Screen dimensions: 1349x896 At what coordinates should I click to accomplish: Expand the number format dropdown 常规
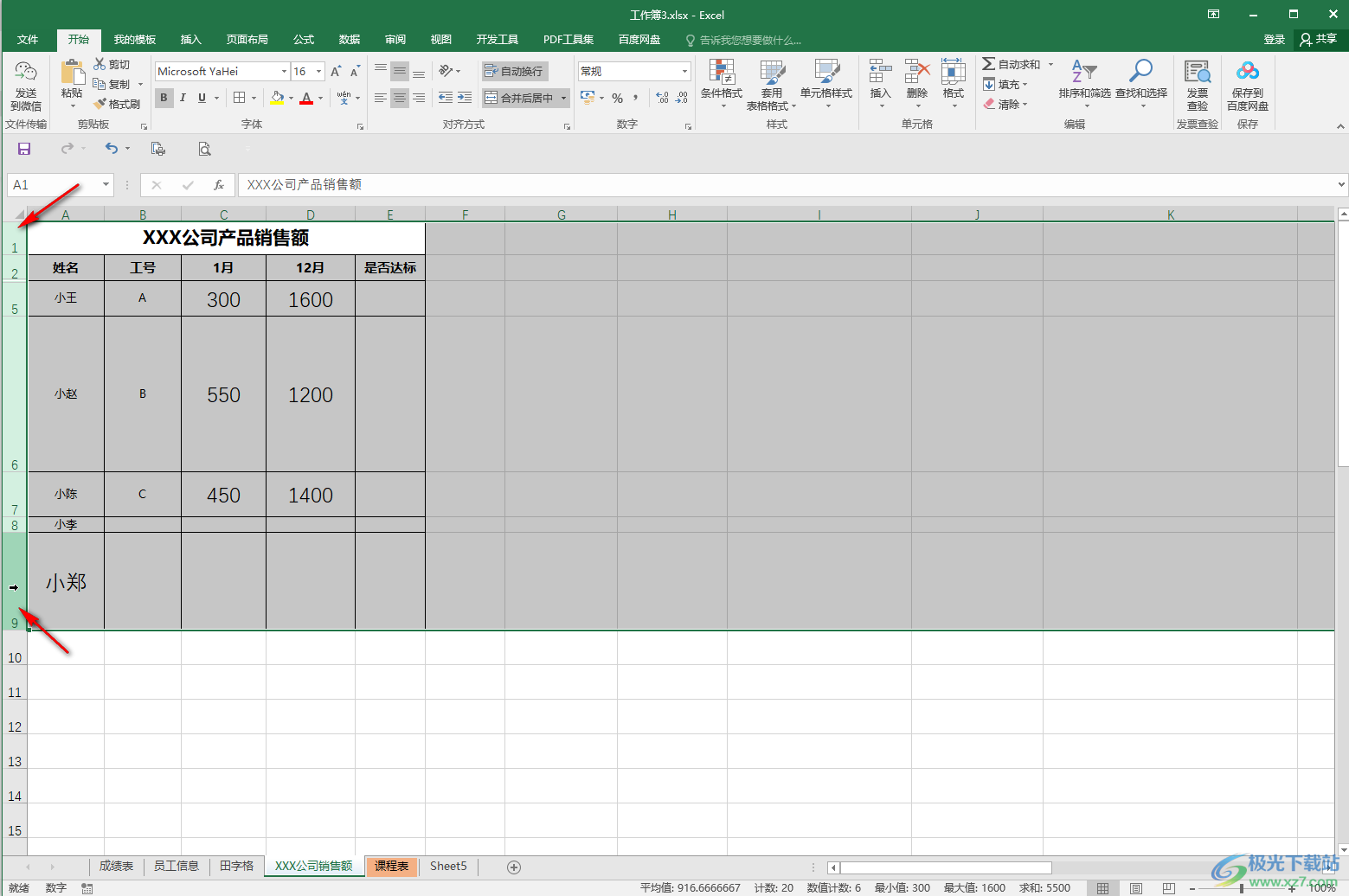point(684,71)
